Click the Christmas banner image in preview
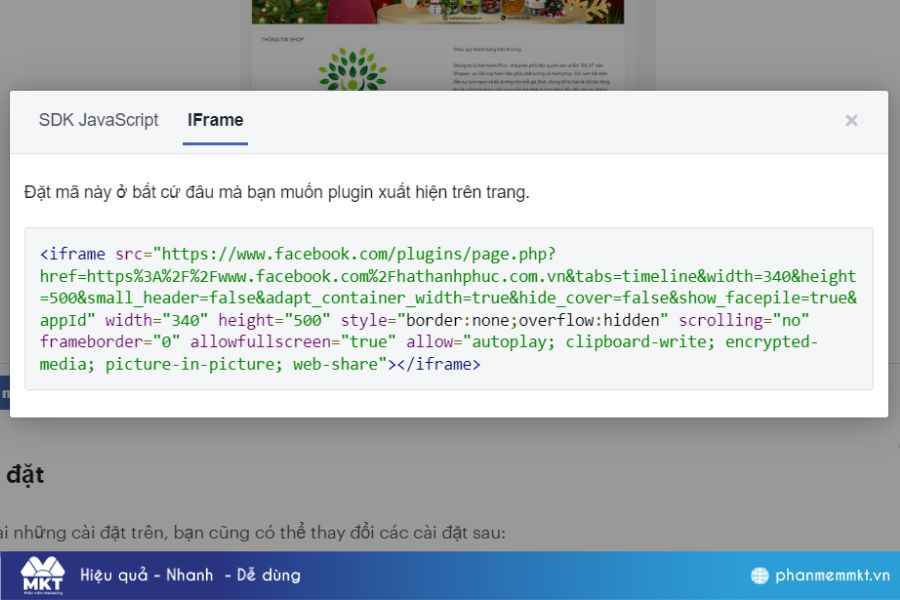The image size is (900, 600). click(x=437, y=11)
